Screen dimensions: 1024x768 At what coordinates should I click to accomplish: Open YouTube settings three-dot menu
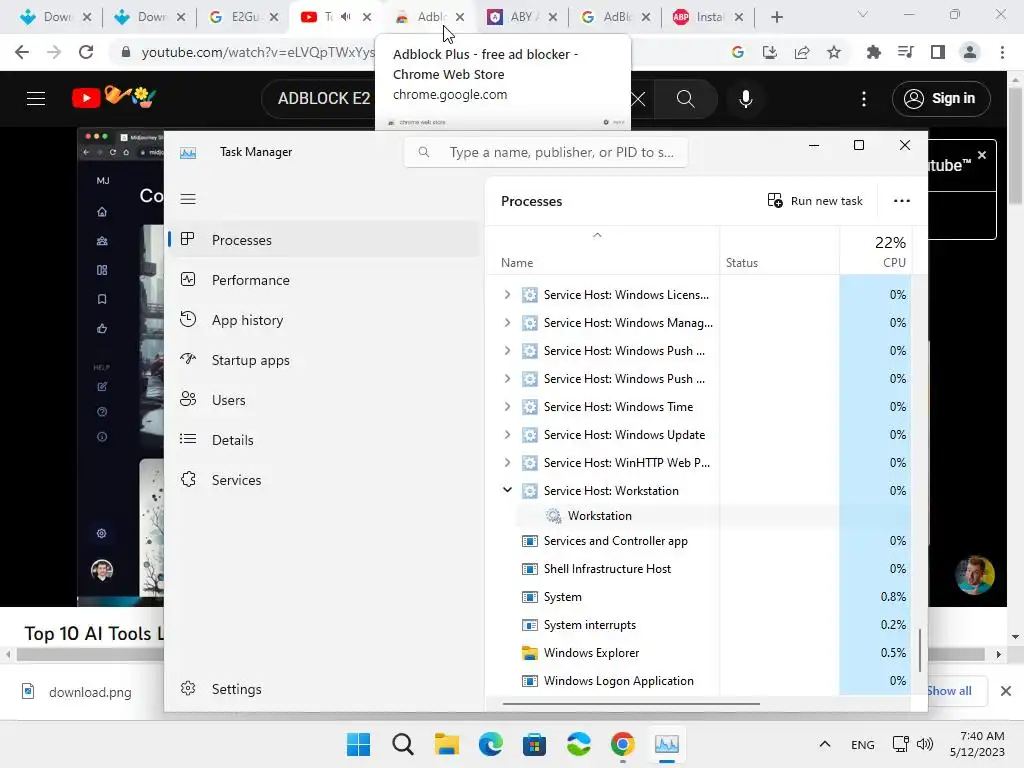pos(864,99)
